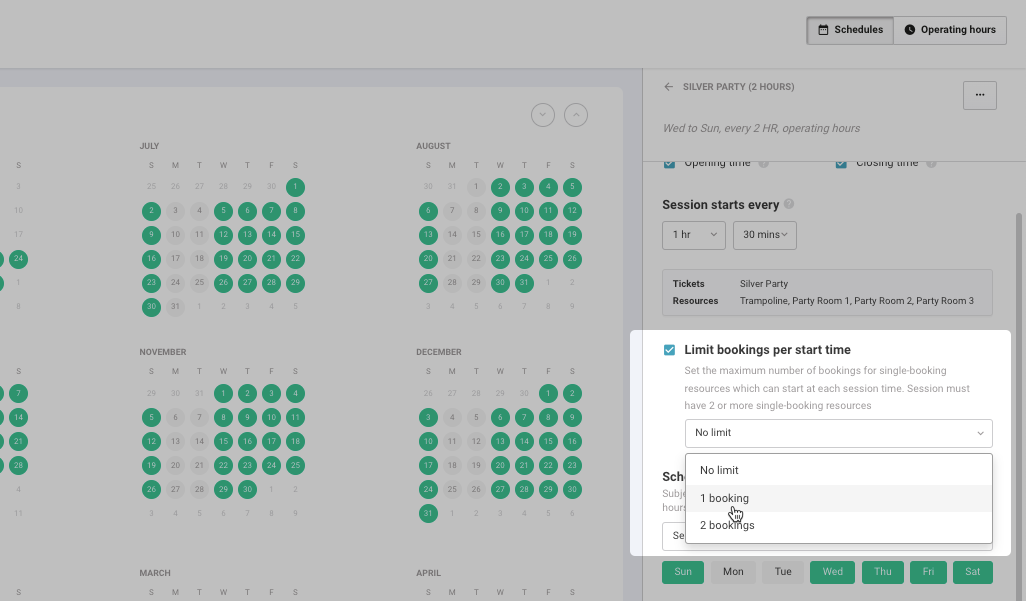The height and width of the screenshot is (601, 1026).
Task: Select December 25 greyed date
Action: tap(452, 489)
